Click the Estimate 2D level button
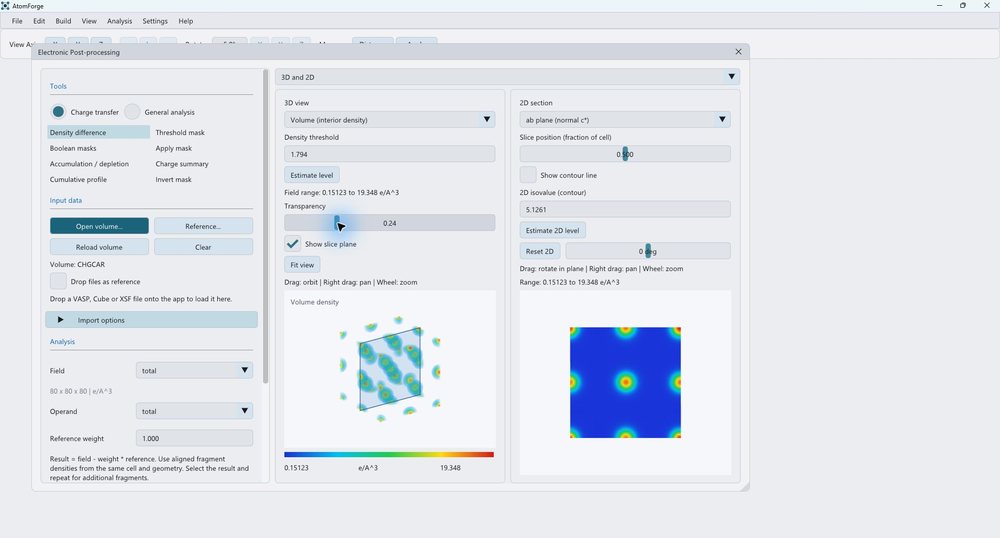Image resolution: width=1000 pixels, height=538 pixels. click(x=552, y=230)
